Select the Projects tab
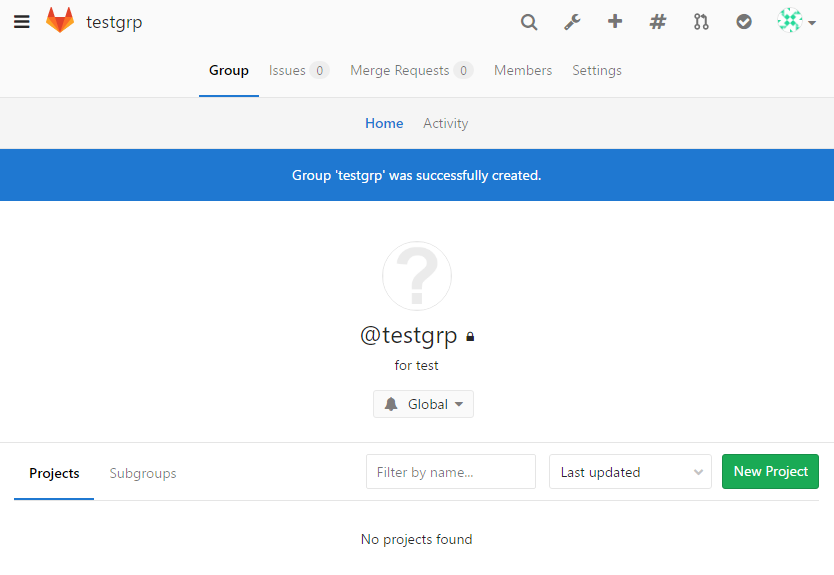 pyautogui.click(x=54, y=473)
